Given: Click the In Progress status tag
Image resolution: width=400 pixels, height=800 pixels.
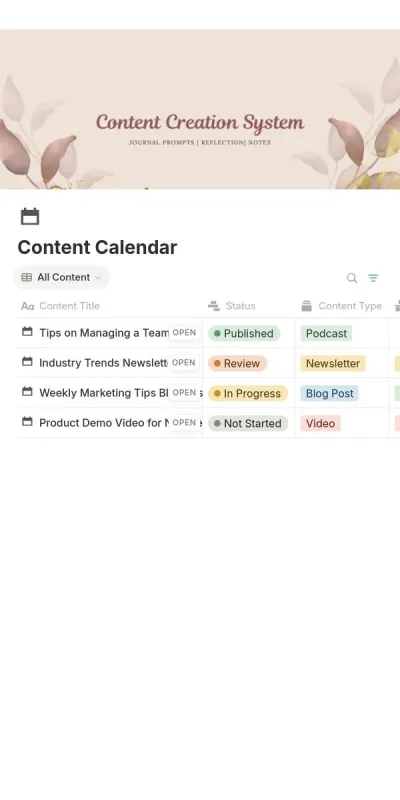Looking at the screenshot, I should (247, 394).
